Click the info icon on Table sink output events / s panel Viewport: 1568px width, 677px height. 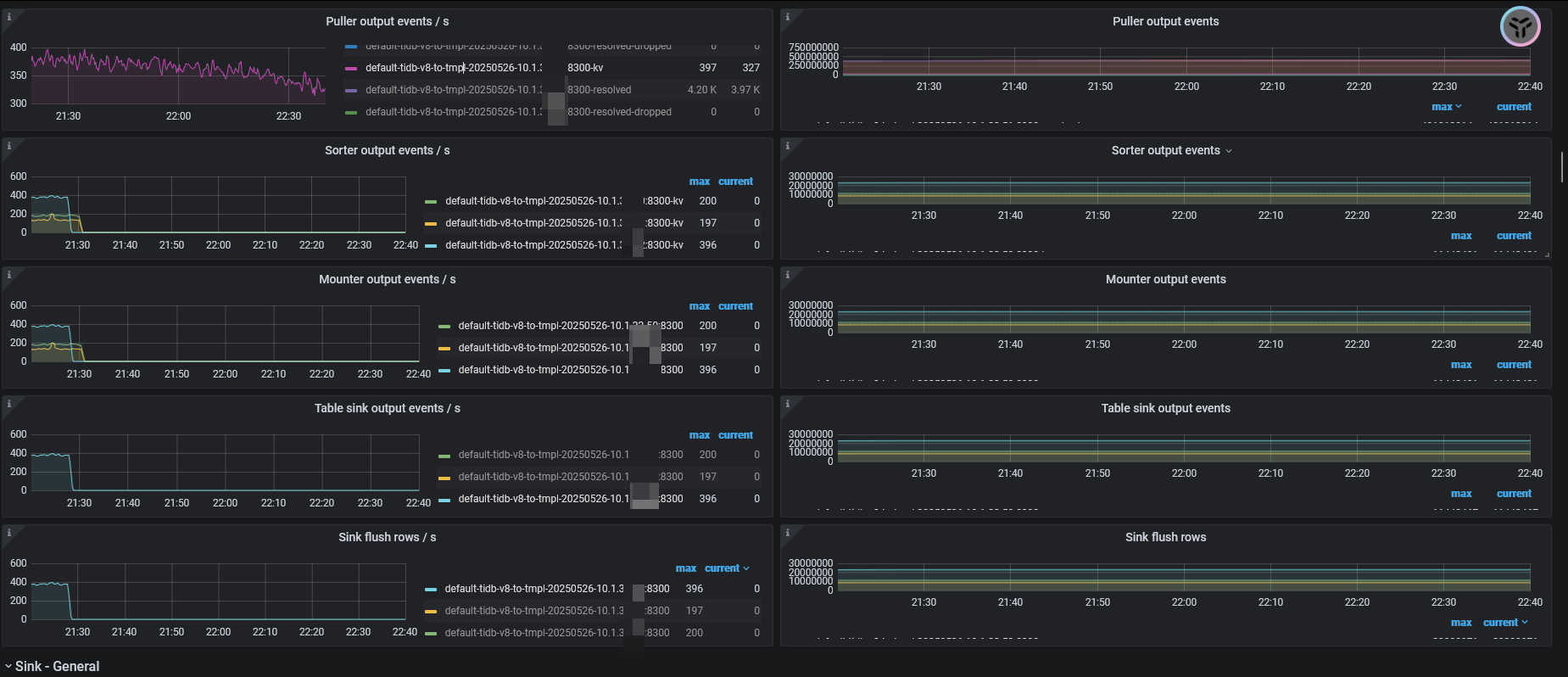(x=9, y=404)
